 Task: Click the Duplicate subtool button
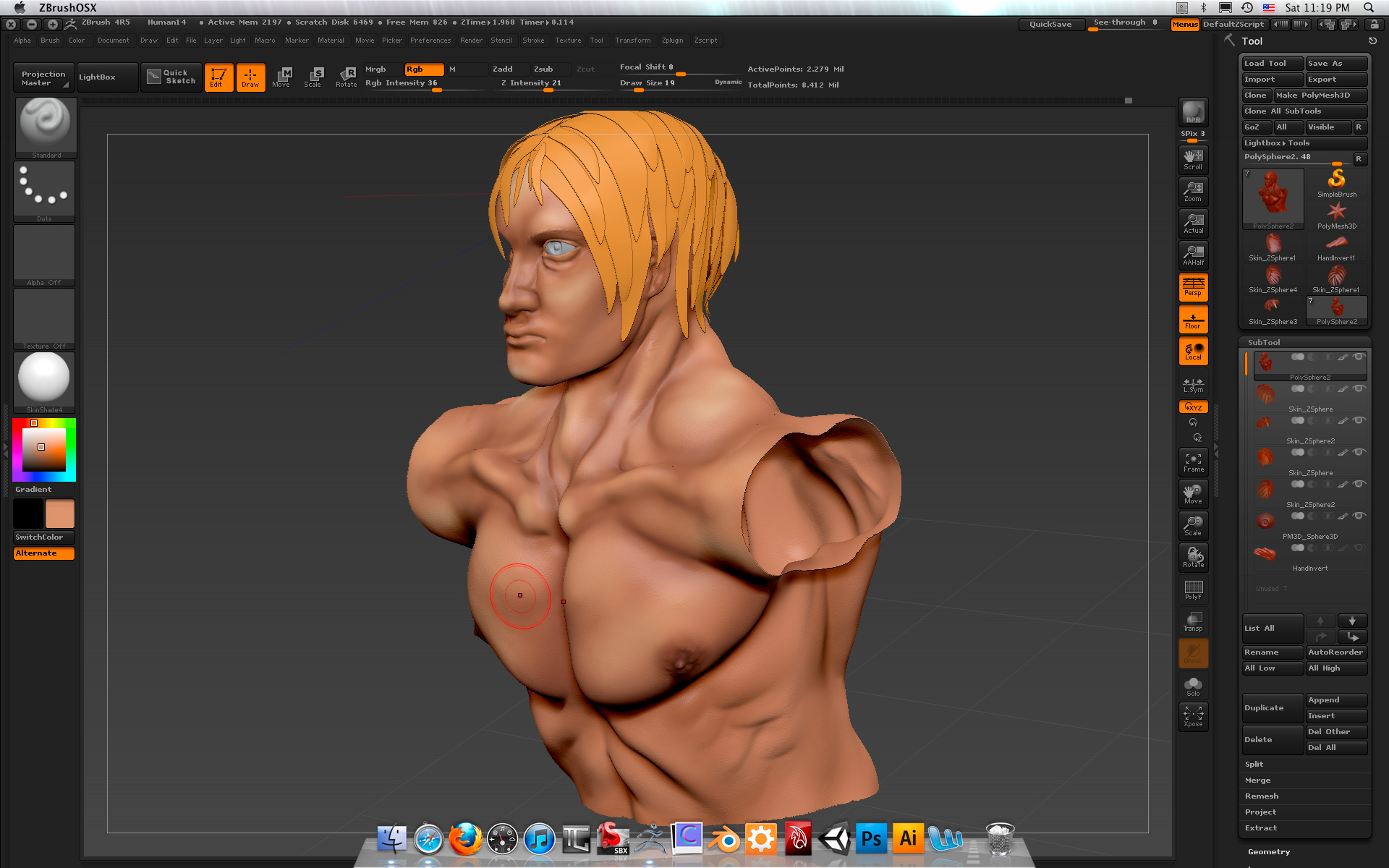click(x=1273, y=708)
